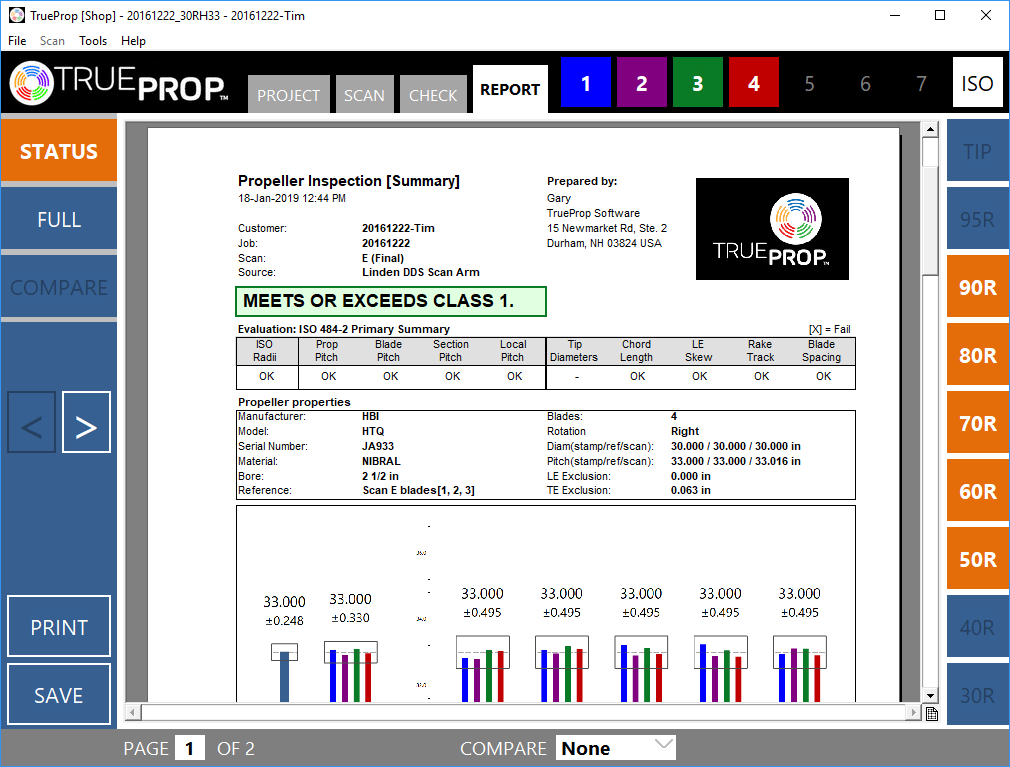Select purple blade 2 button
Screen dimensions: 1010x767
[x=642, y=84]
